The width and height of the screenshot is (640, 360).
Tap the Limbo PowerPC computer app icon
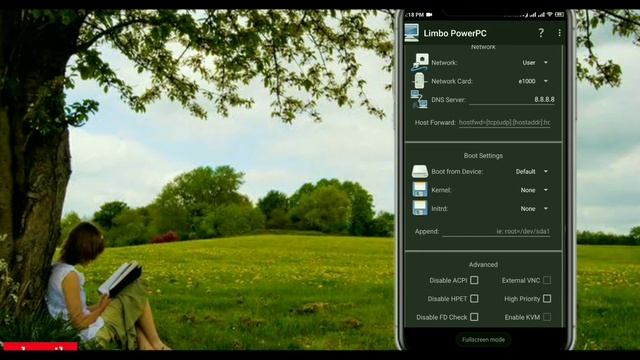tap(411, 33)
